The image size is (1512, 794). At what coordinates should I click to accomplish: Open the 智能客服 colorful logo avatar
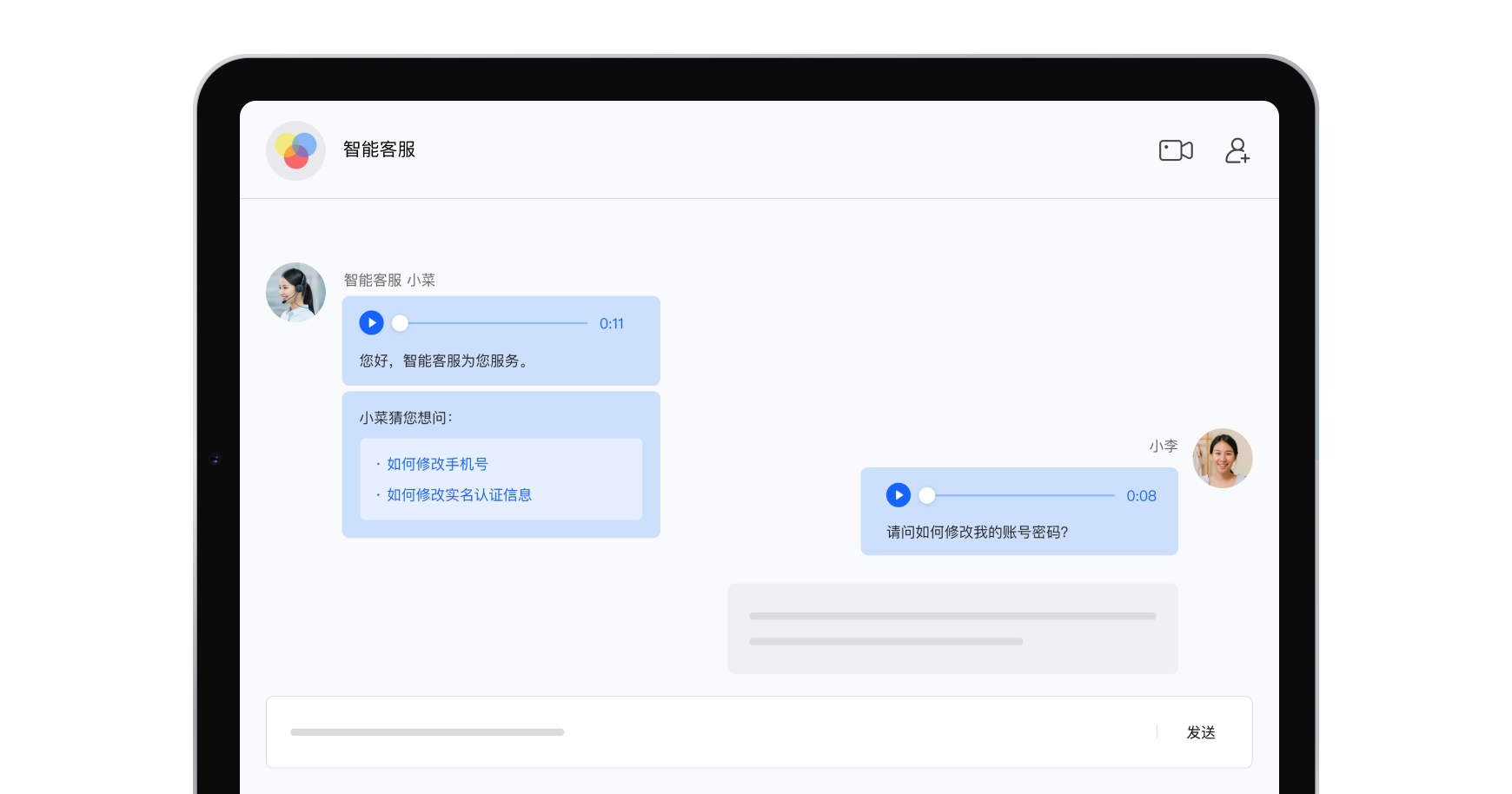295,150
